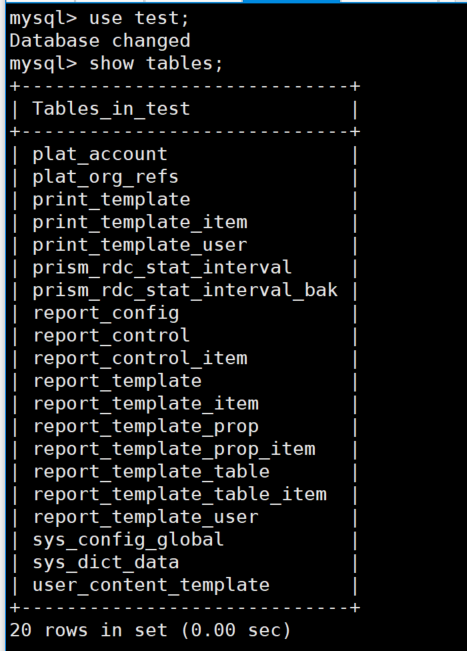Screen dimensions: 467x651
Task: Click the '20 rows in set' result line
Action: pos(150,630)
